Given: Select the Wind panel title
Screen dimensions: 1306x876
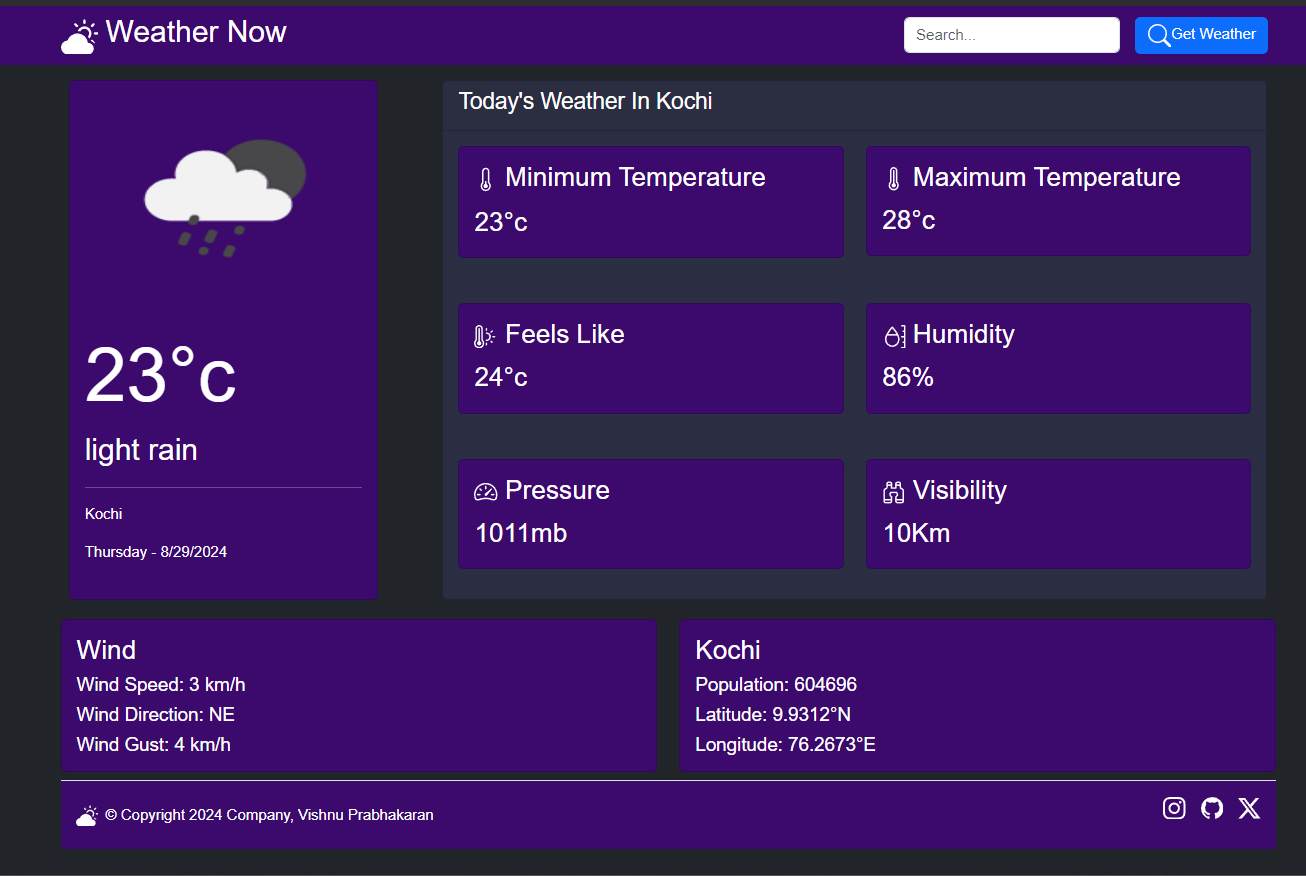Looking at the screenshot, I should click(x=106, y=650).
